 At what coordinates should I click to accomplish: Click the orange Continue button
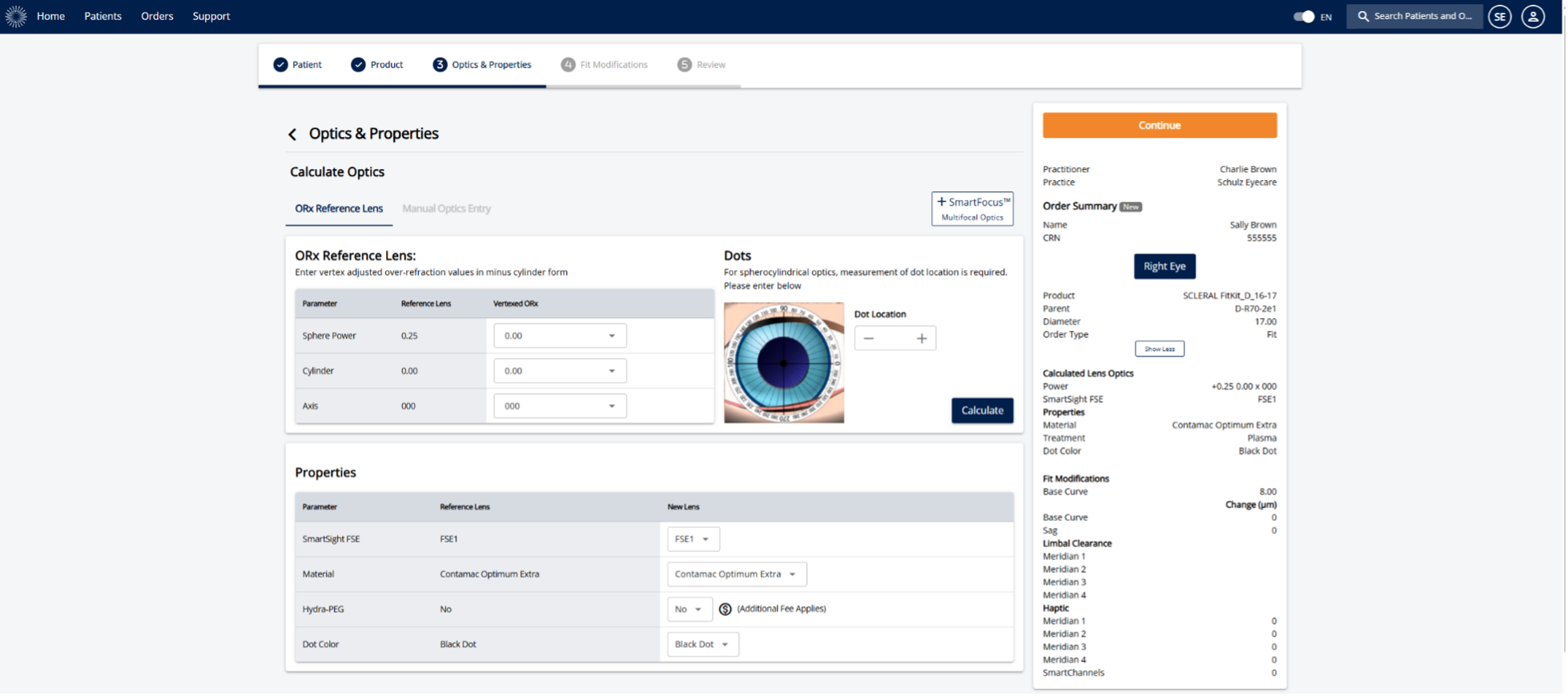click(x=1159, y=125)
